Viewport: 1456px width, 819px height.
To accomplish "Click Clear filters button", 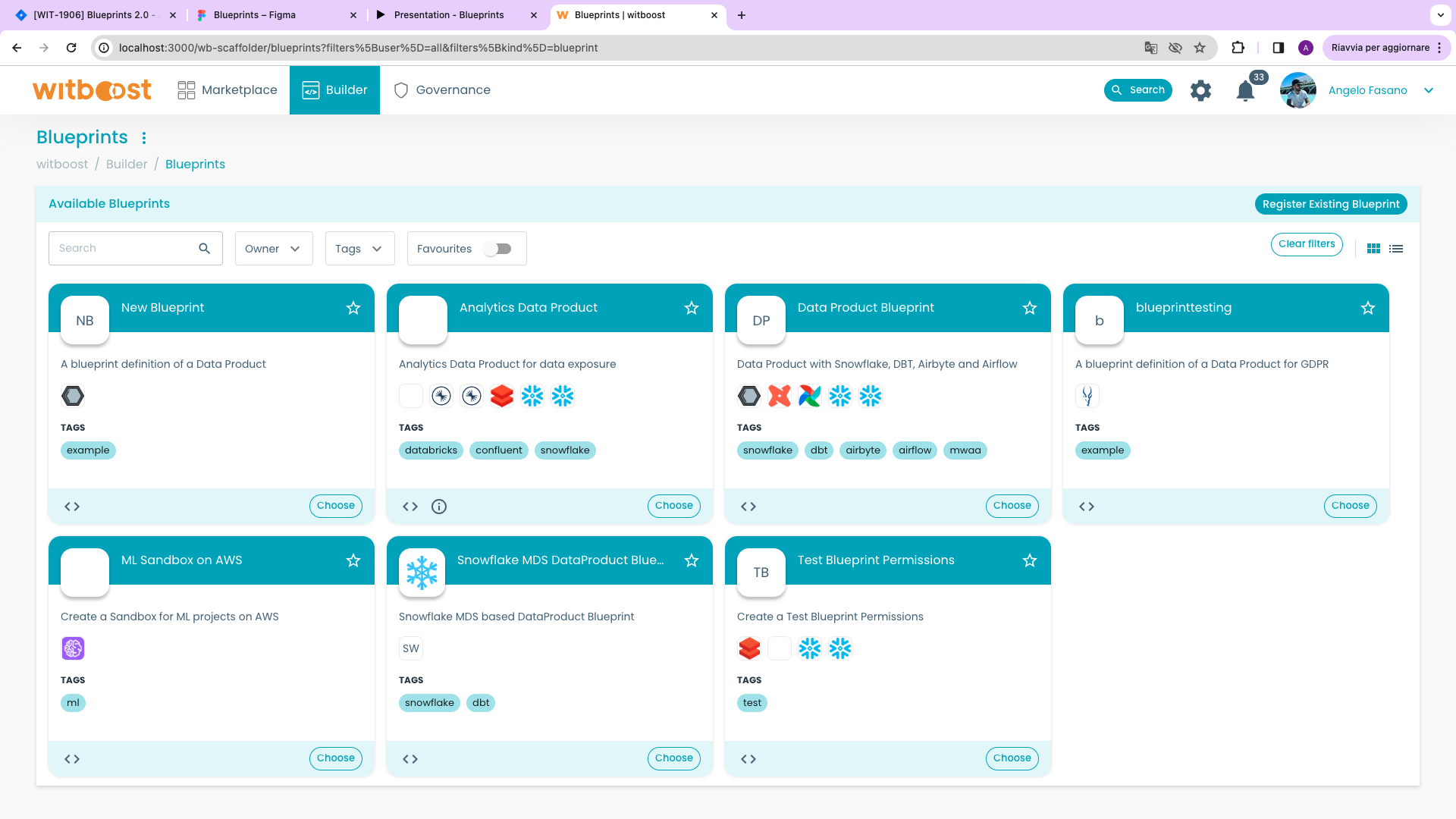I will [1307, 244].
